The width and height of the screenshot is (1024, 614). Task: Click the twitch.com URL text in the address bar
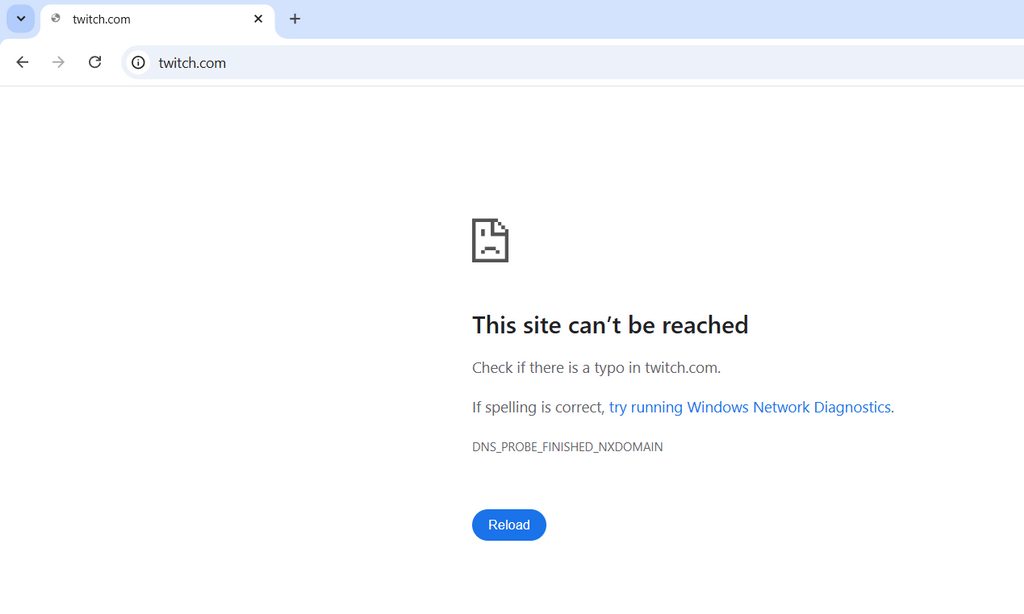click(x=192, y=63)
